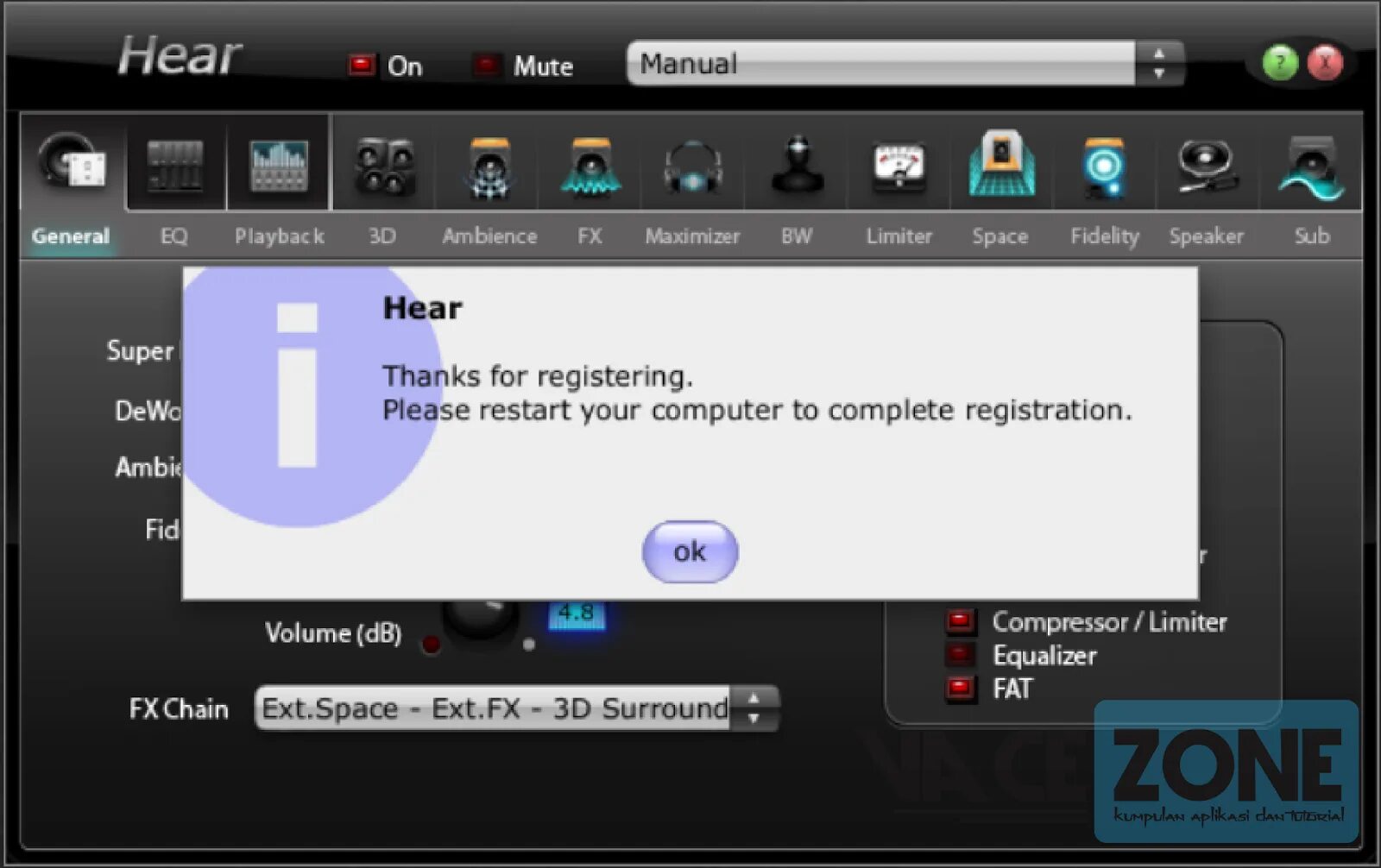The height and width of the screenshot is (868, 1381).
Task: Toggle the FAT option
Action: pyautogui.click(x=959, y=688)
